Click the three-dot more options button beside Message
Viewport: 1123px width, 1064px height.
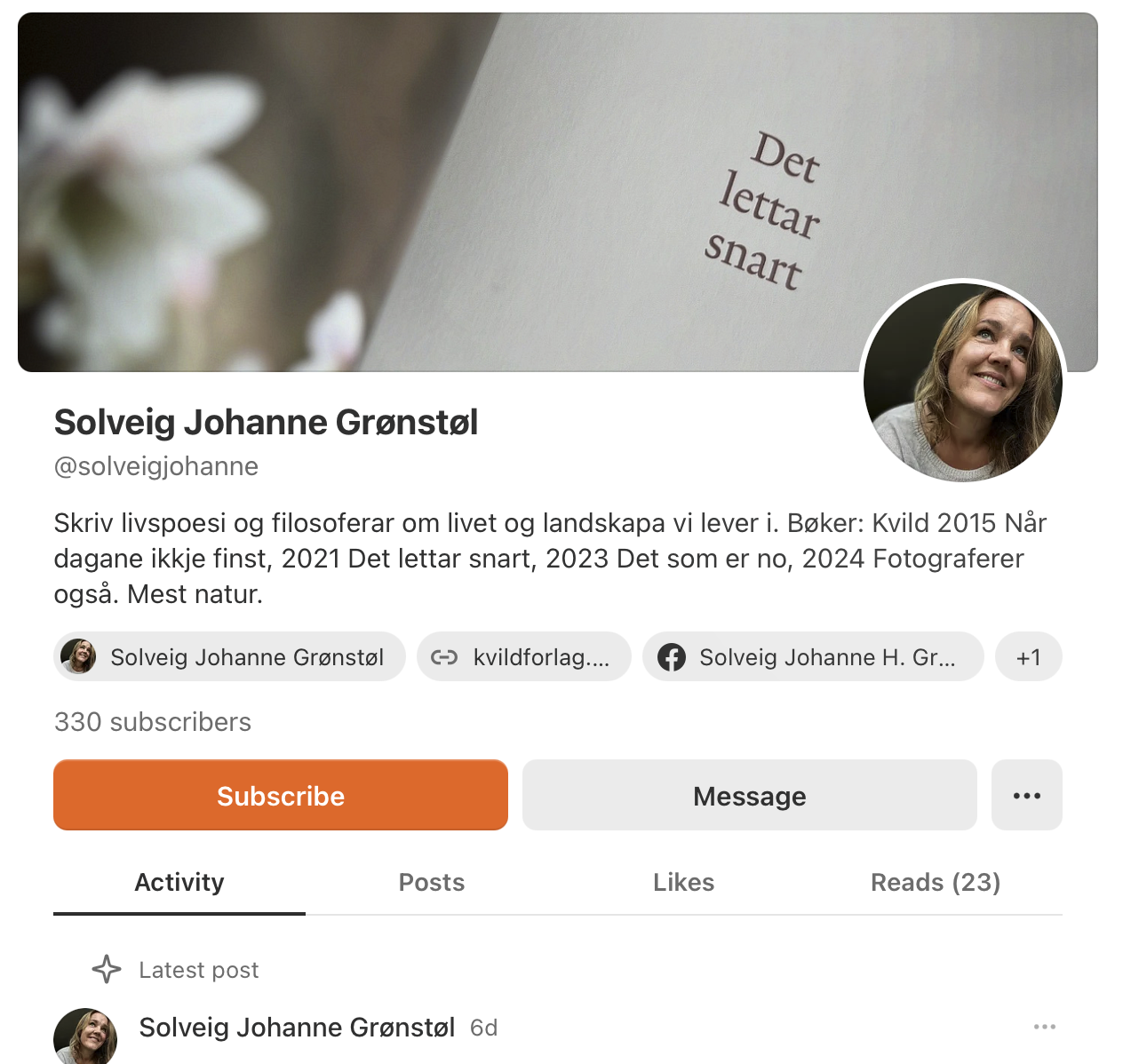[x=1026, y=795]
